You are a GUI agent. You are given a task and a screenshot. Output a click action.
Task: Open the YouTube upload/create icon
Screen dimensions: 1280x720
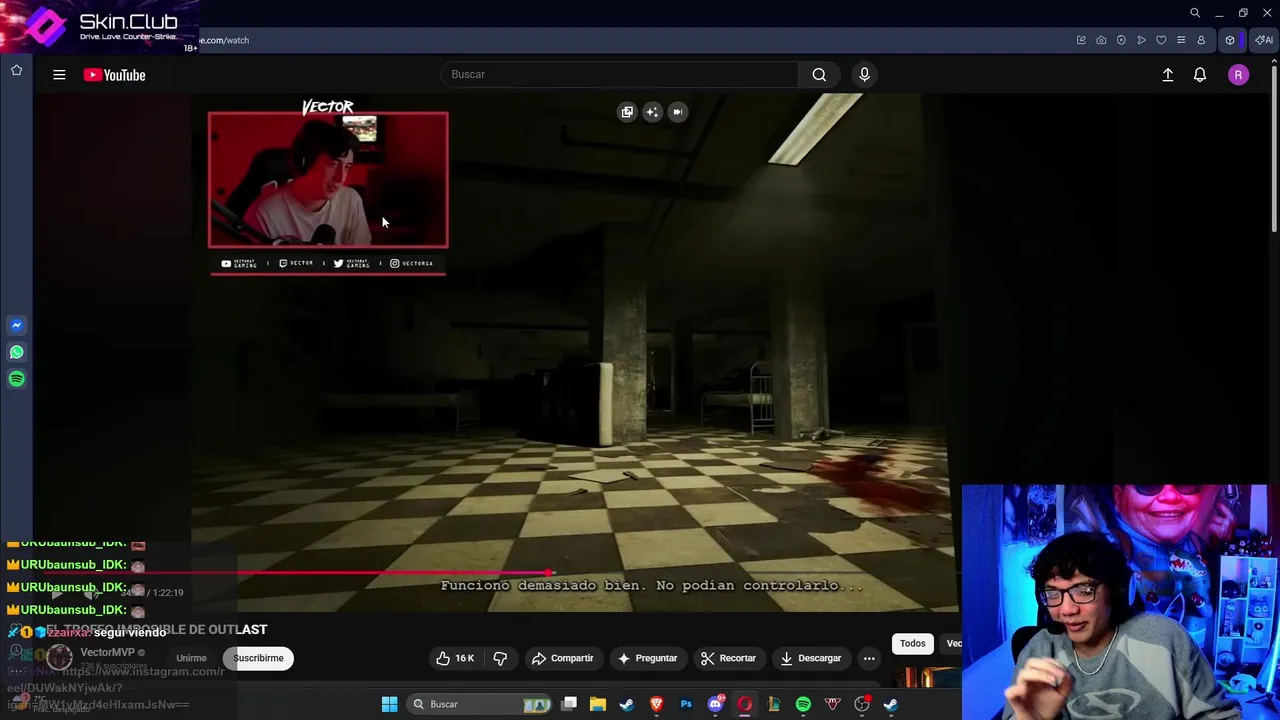pos(1168,75)
